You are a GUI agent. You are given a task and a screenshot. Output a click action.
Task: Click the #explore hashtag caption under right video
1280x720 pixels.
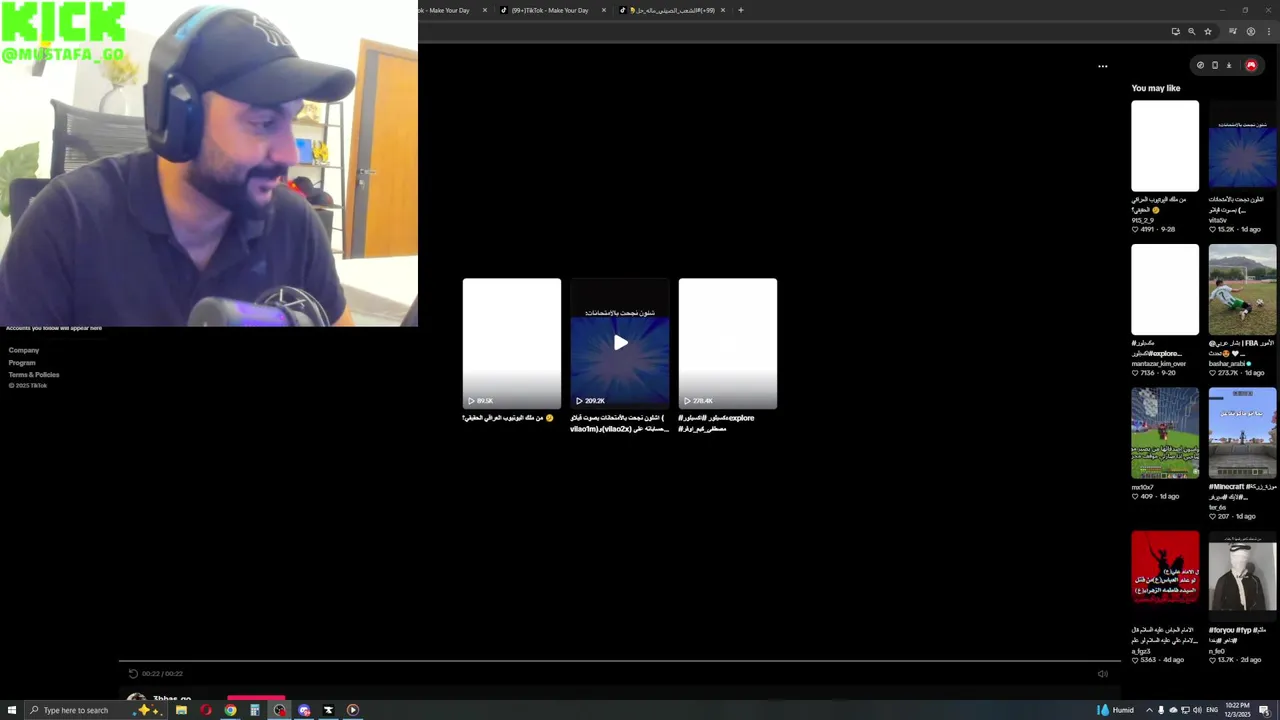click(x=740, y=418)
